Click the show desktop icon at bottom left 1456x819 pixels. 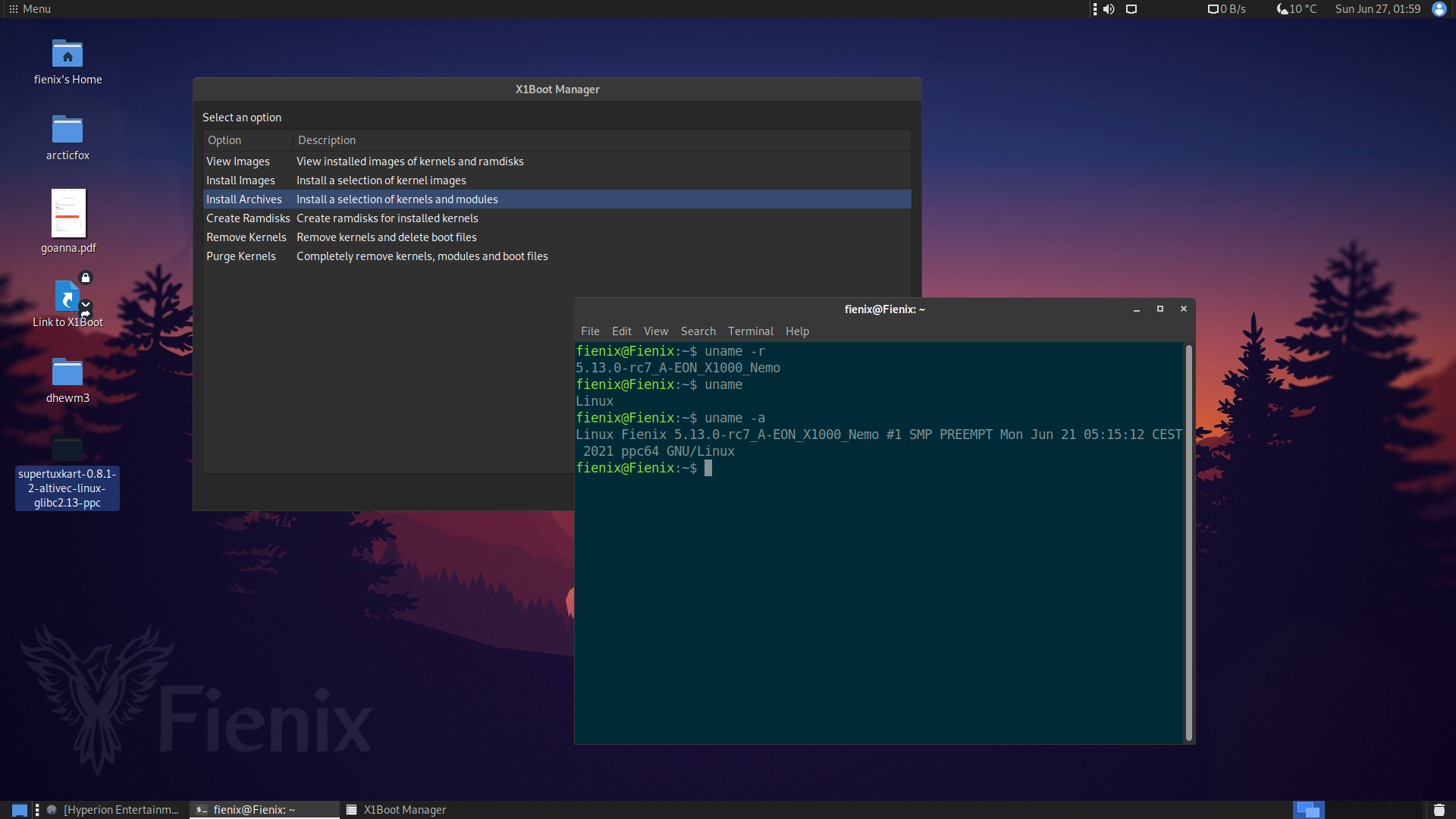tap(20, 810)
